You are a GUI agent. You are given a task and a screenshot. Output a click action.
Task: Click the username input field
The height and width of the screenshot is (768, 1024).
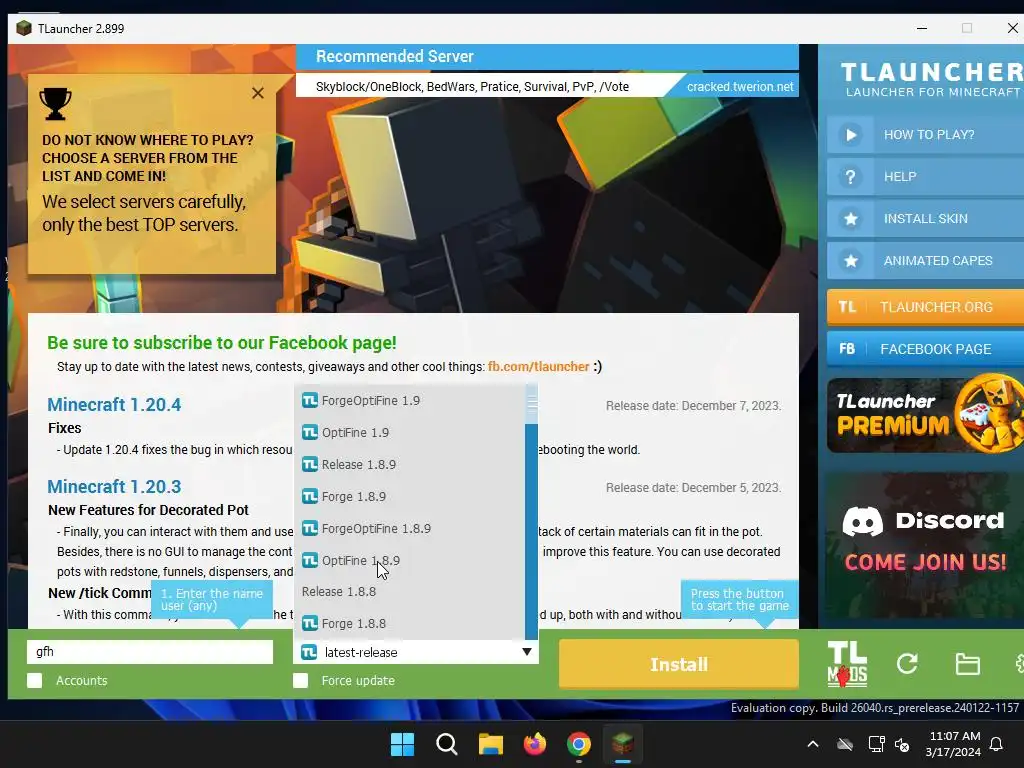tap(150, 652)
